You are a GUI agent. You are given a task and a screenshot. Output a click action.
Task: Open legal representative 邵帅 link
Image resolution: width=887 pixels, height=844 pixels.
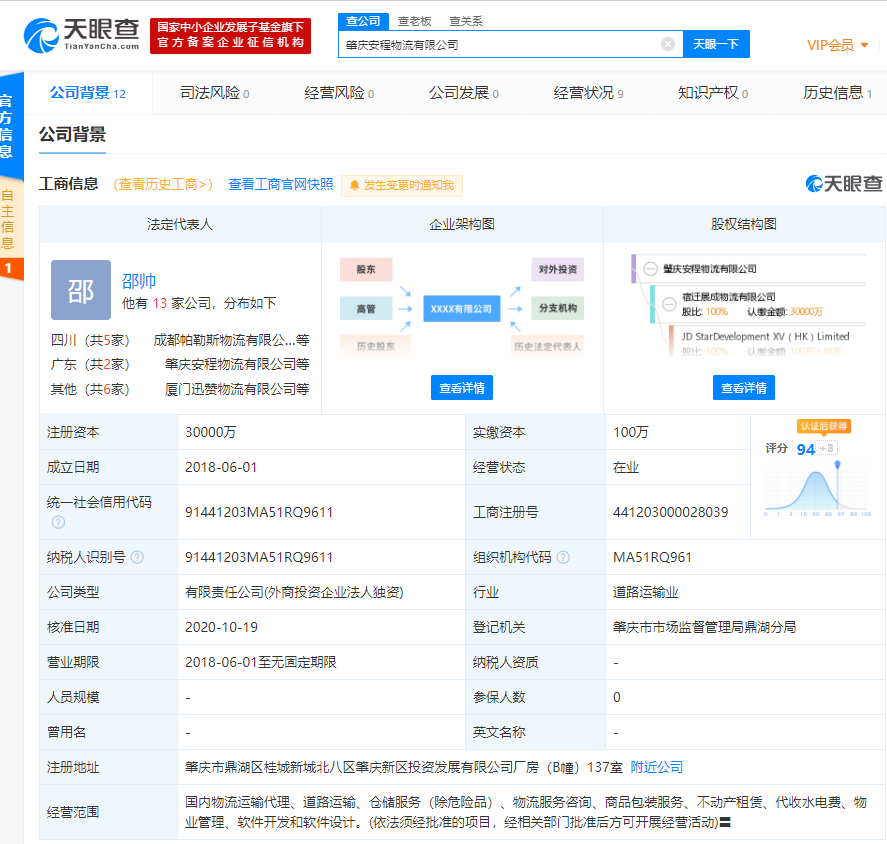coord(139,281)
